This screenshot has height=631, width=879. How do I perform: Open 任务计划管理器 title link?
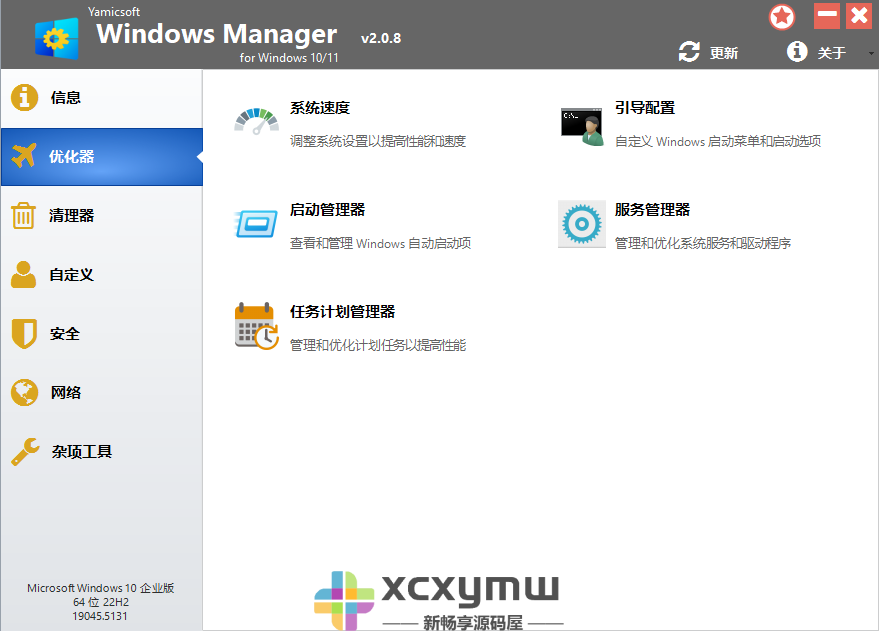tap(343, 312)
